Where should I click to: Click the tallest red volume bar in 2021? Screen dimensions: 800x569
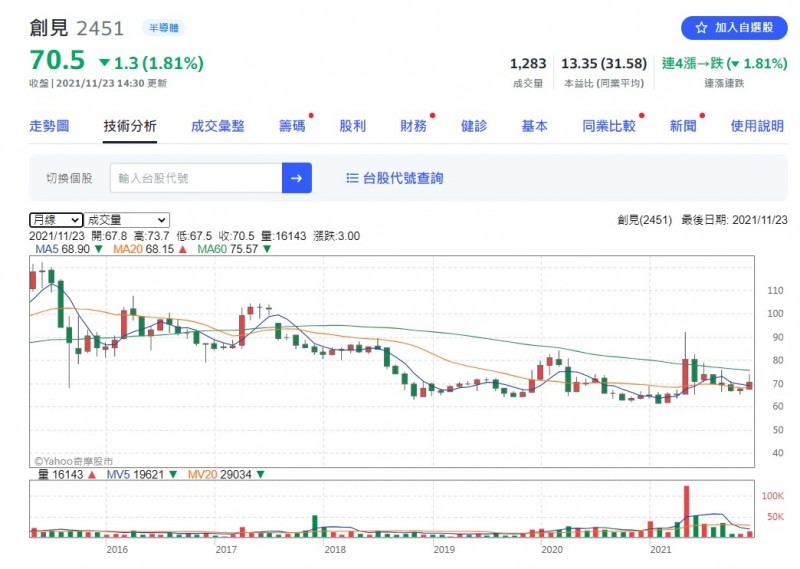686,511
